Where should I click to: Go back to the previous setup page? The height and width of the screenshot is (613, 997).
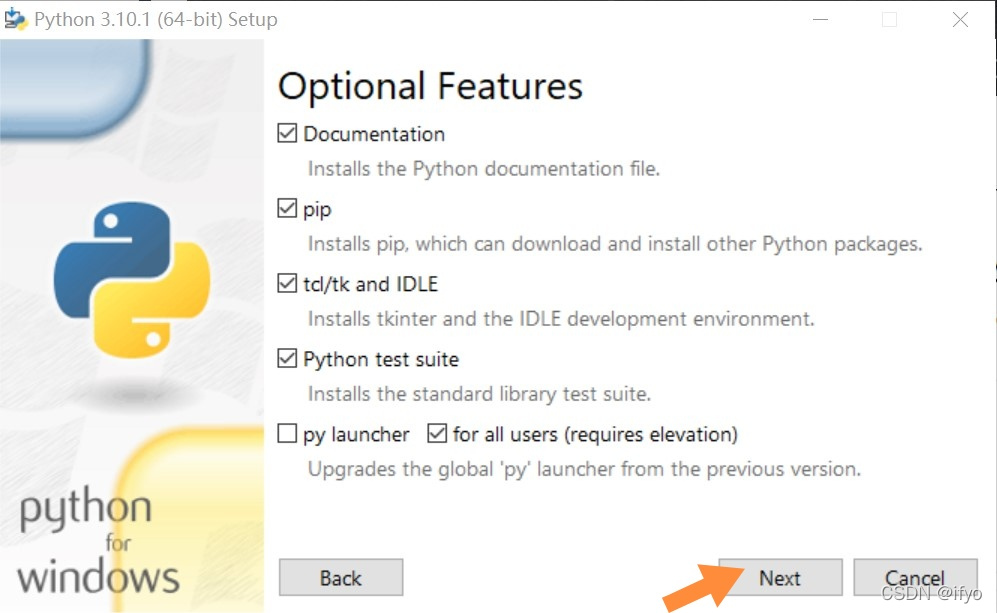pyautogui.click(x=340, y=577)
